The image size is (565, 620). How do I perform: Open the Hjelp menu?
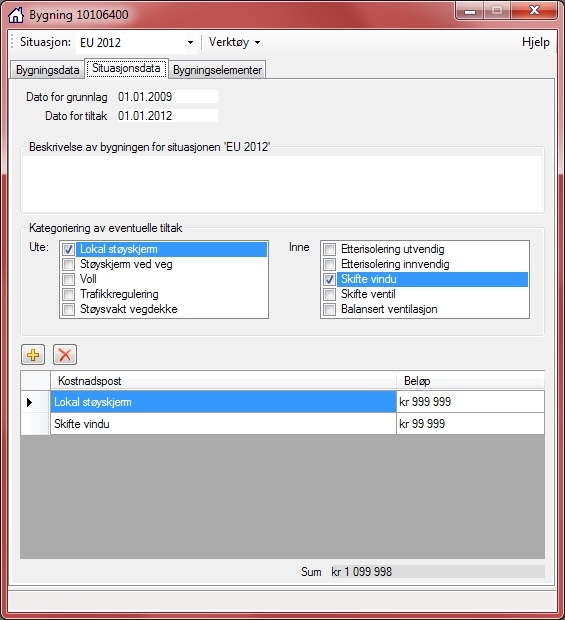click(536, 42)
